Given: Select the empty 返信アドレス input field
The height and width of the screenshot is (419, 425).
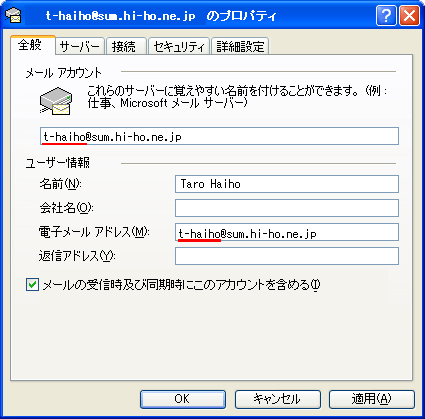Looking at the screenshot, I should point(287,256).
